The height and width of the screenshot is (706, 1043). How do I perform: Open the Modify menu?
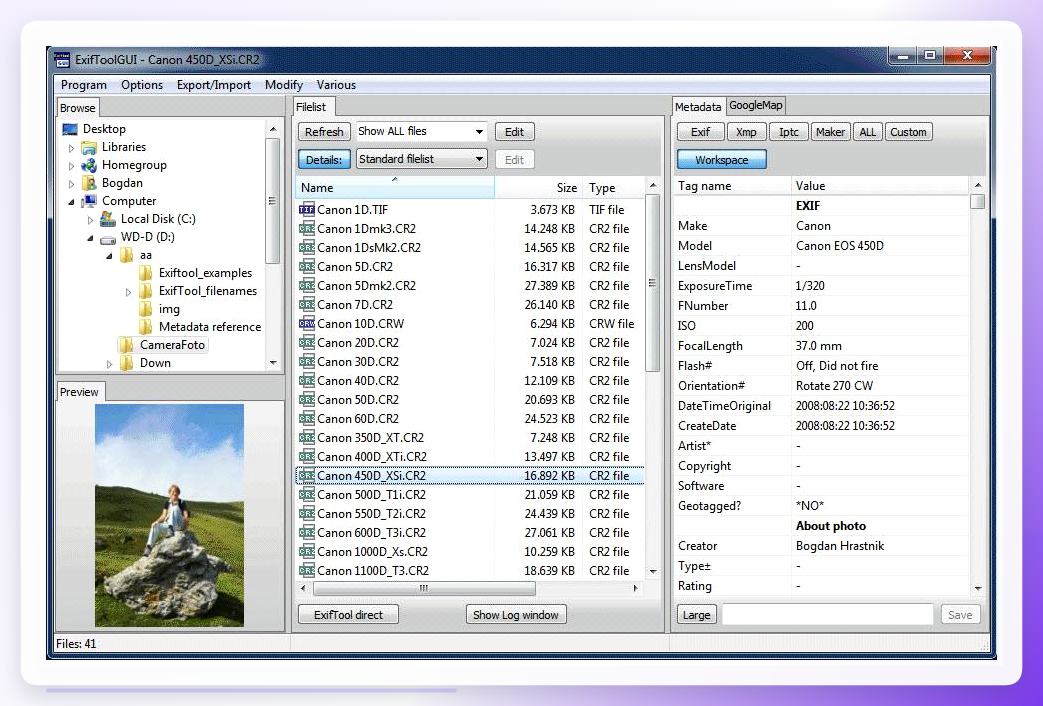click(x=283, y=85)
